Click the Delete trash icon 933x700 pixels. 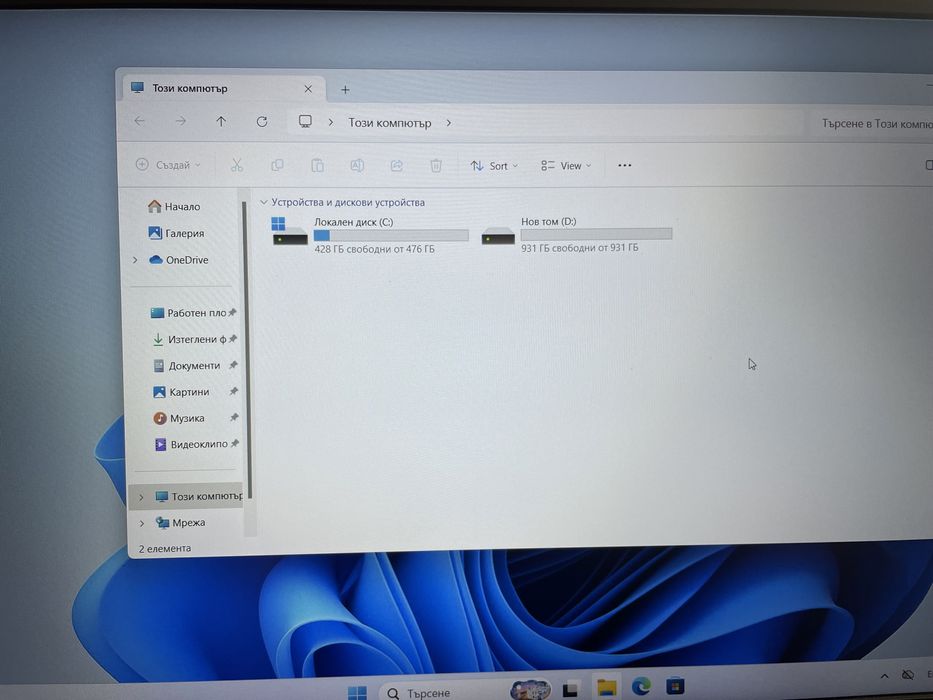point(436,165)
